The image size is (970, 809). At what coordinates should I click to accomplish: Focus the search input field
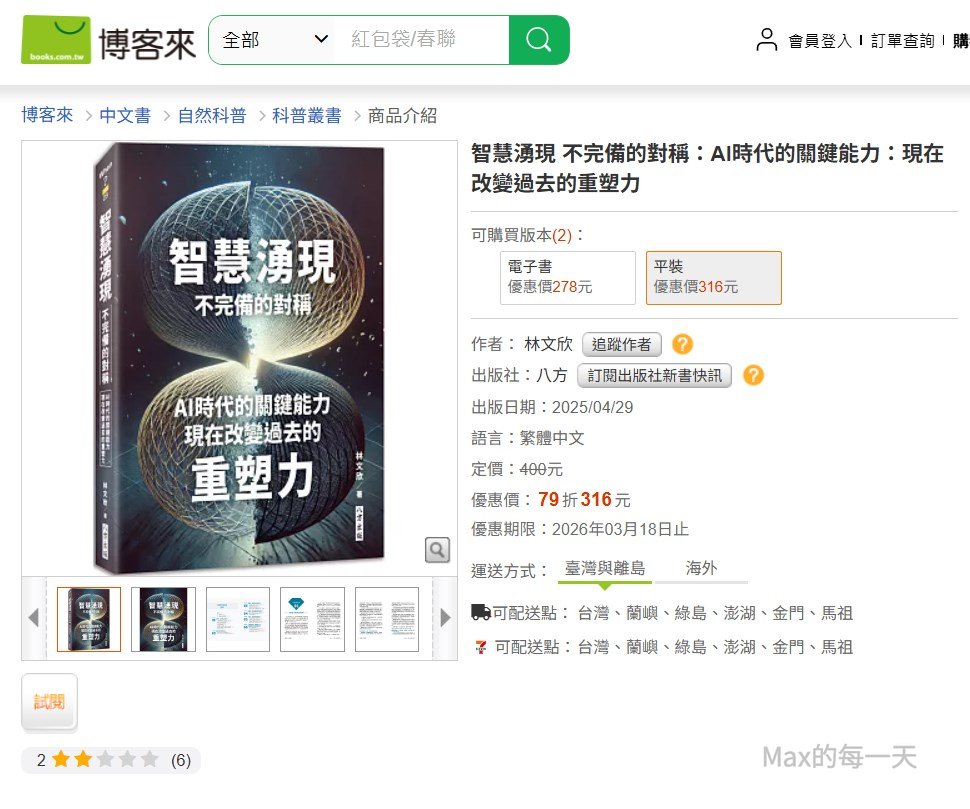[x=421, y=40]
